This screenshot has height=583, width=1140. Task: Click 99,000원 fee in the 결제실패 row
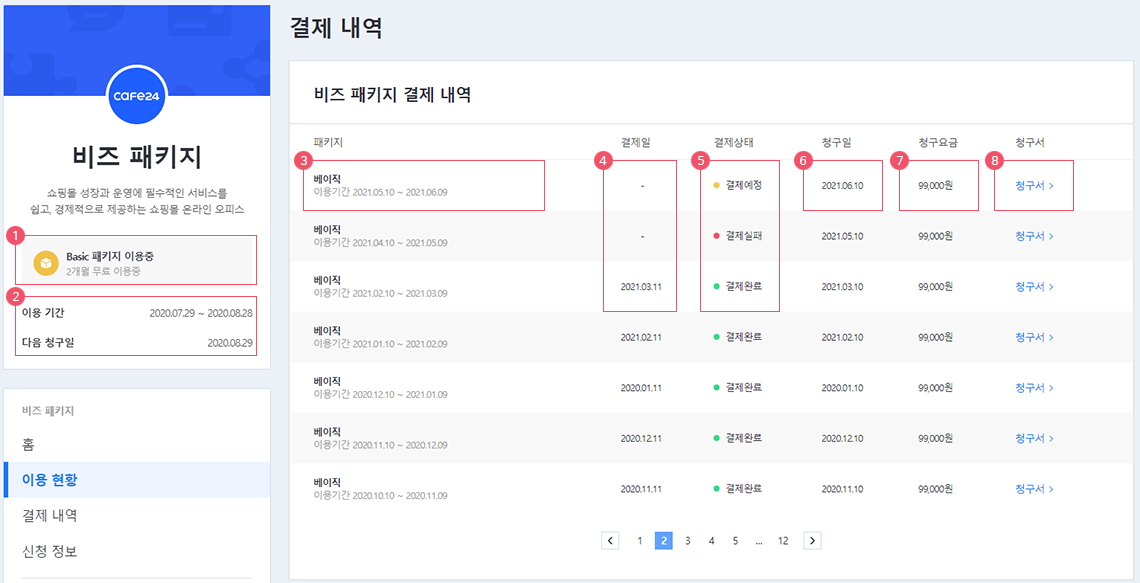point(936,236)
